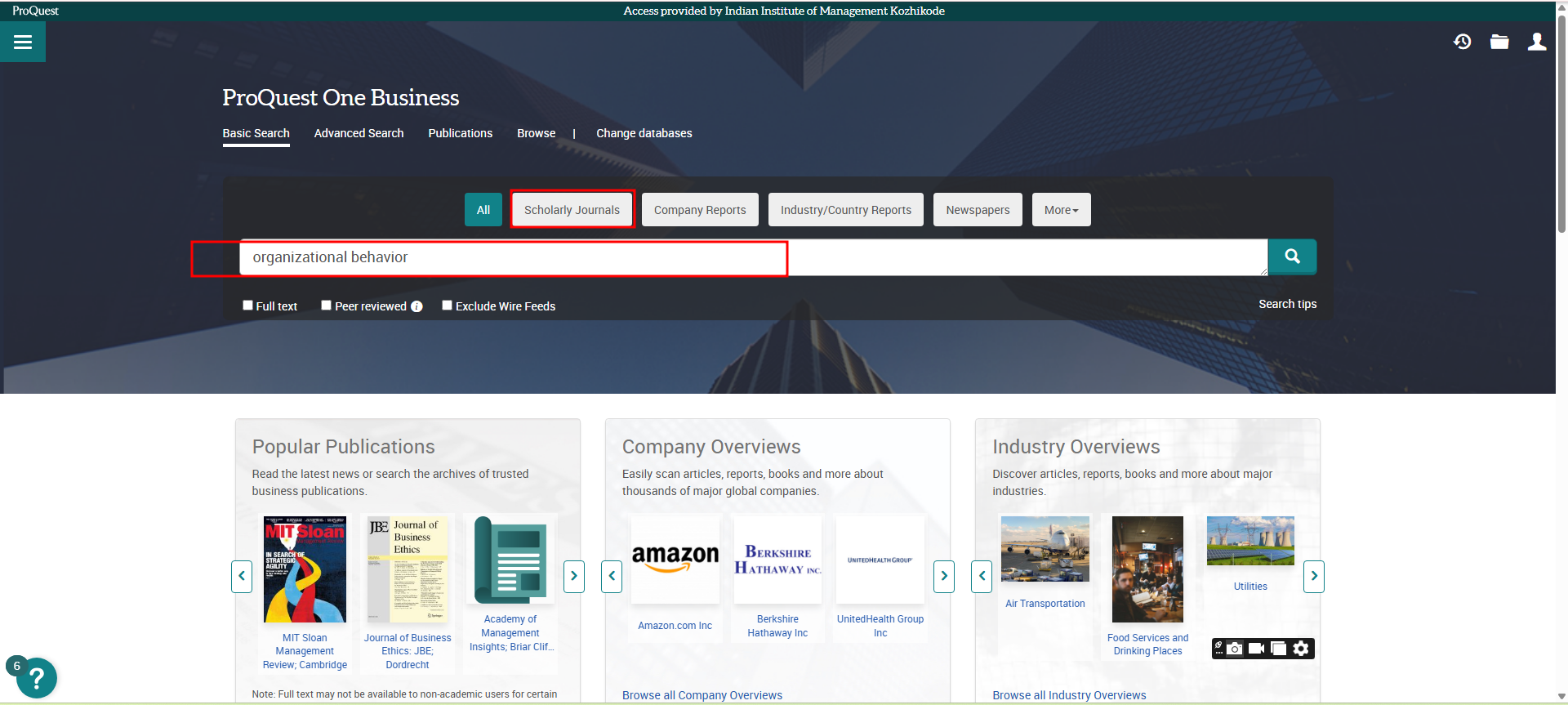This screenshot has height=705, width=1568.
Task: Open the help question mark bubble
Action: tap(36, 678)
